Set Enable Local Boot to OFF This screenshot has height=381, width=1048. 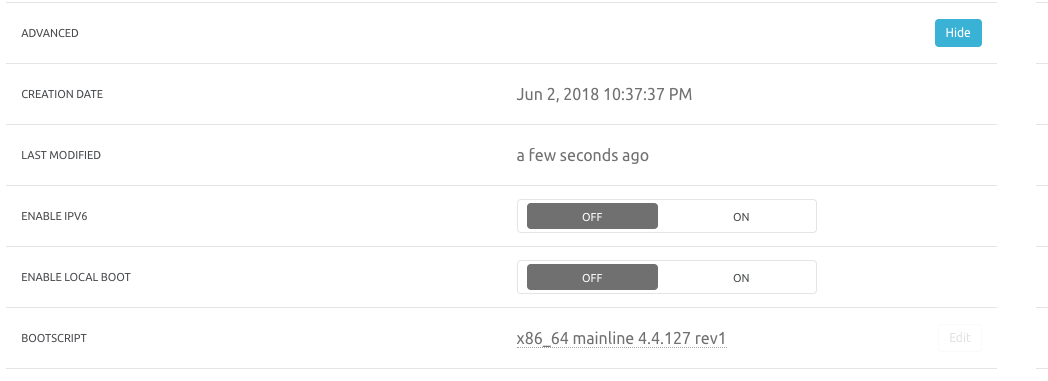click(x=592, y=277)
